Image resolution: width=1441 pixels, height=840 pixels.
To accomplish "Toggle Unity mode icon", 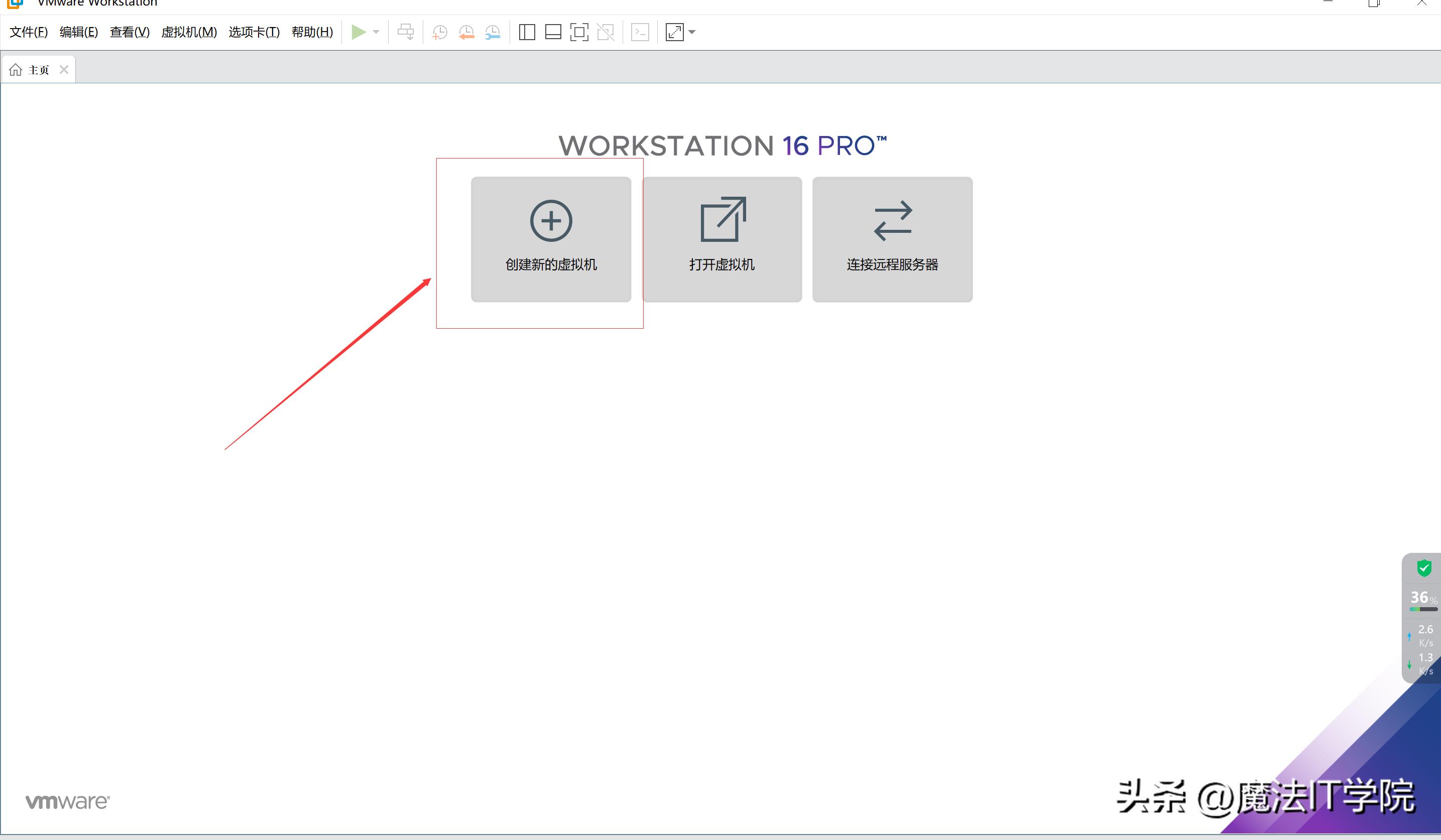I will click(x=606, y=32).
